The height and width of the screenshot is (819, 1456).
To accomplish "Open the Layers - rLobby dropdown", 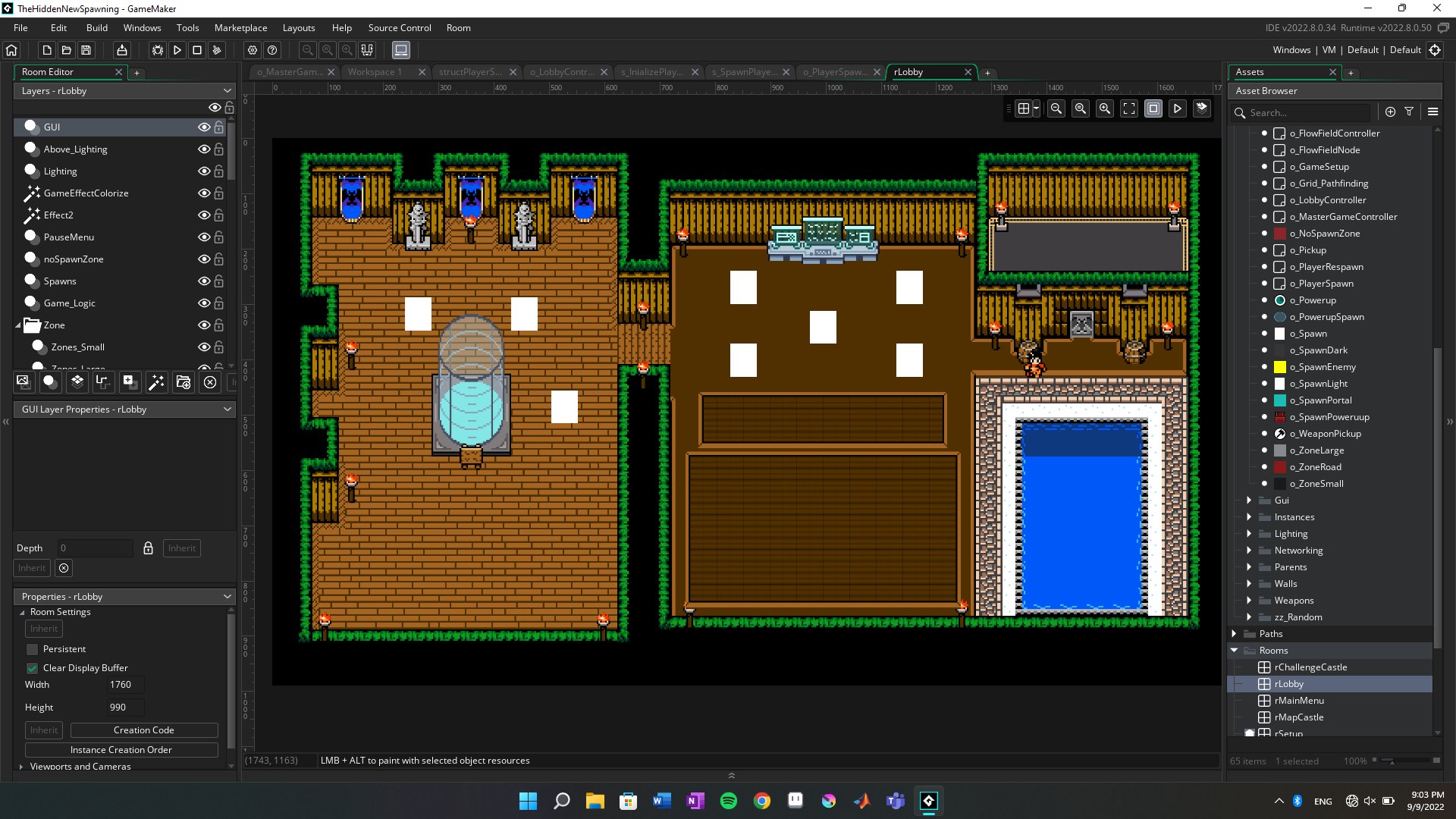I will pos(227,90).
